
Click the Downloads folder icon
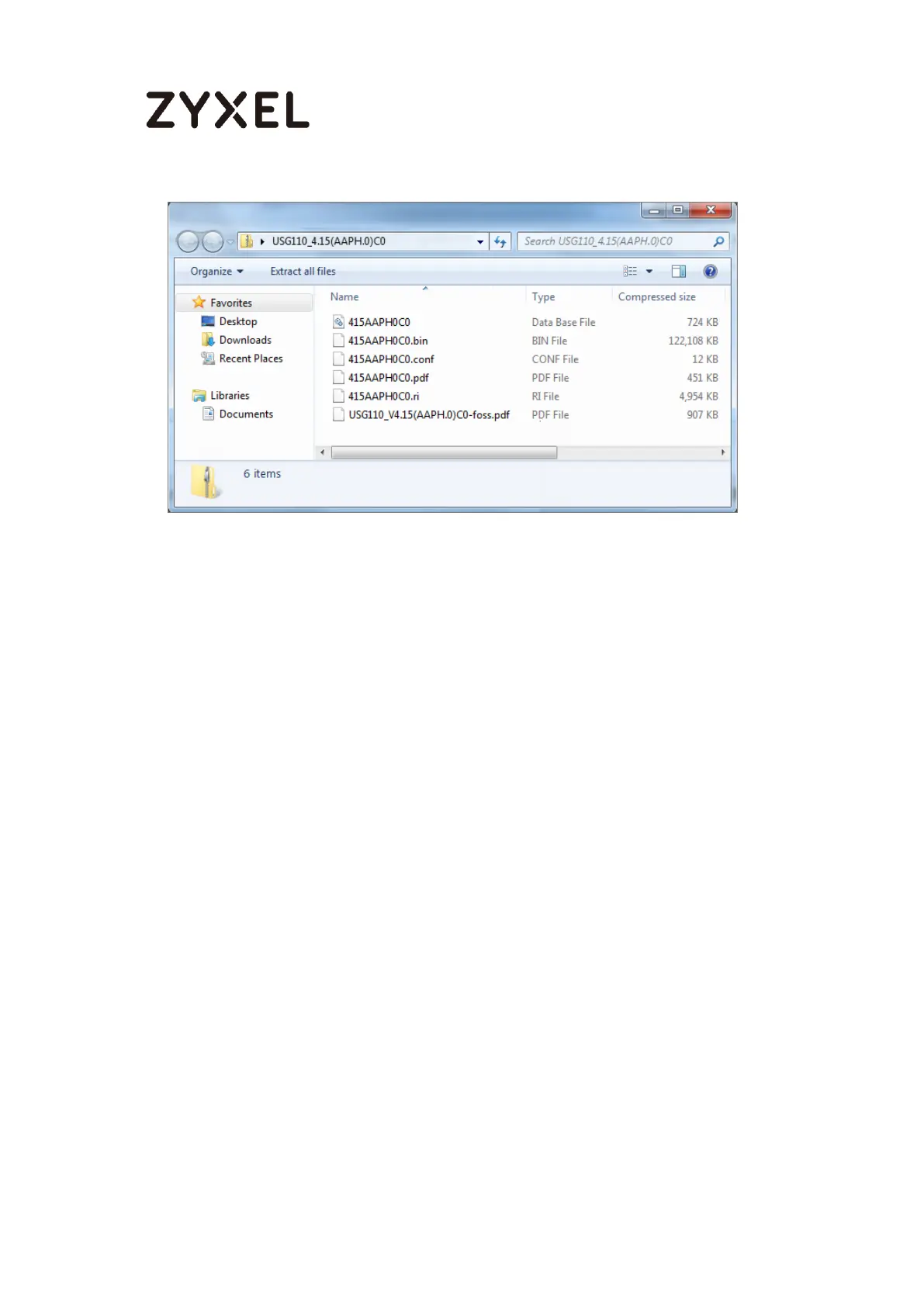pyautogui.click(x=208, y=340)
